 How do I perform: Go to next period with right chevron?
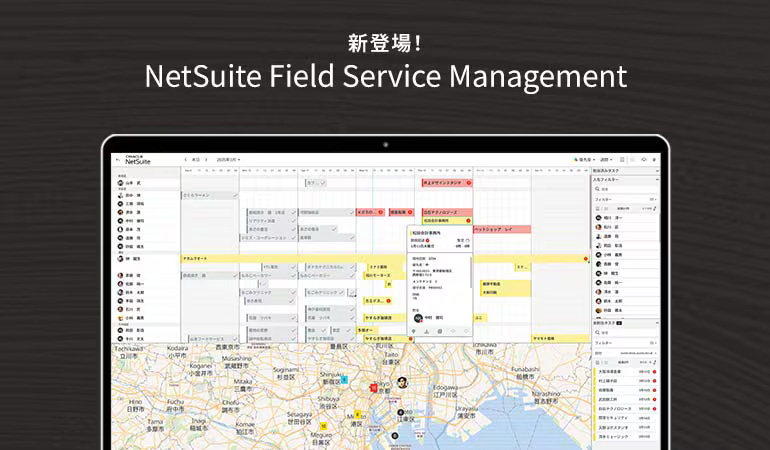coord(206,160)
